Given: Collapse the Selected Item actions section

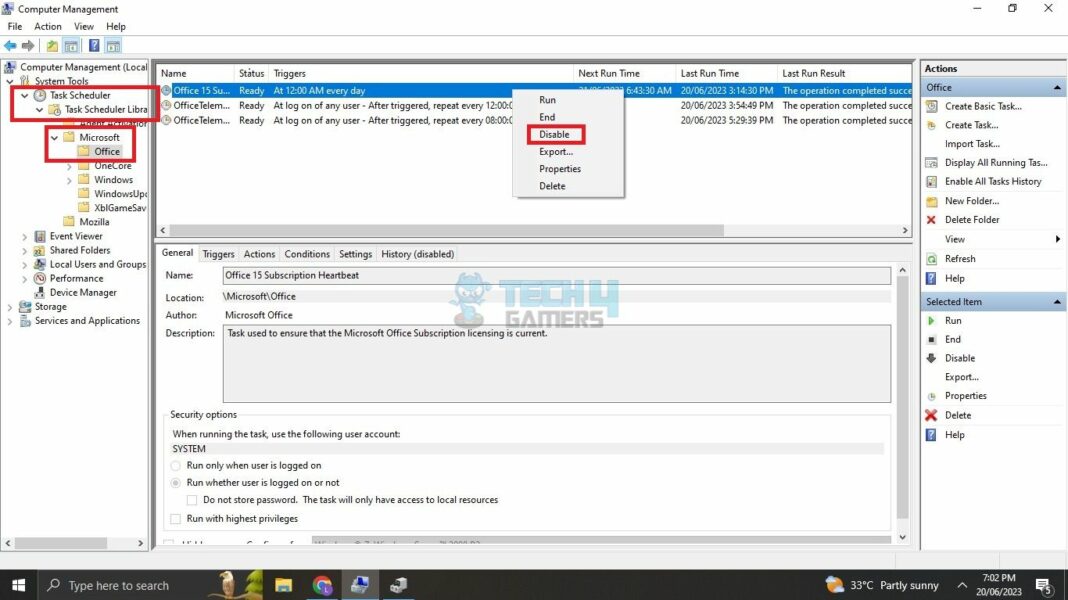Looking at the screenshot, I should click(x=1056, y=301).
